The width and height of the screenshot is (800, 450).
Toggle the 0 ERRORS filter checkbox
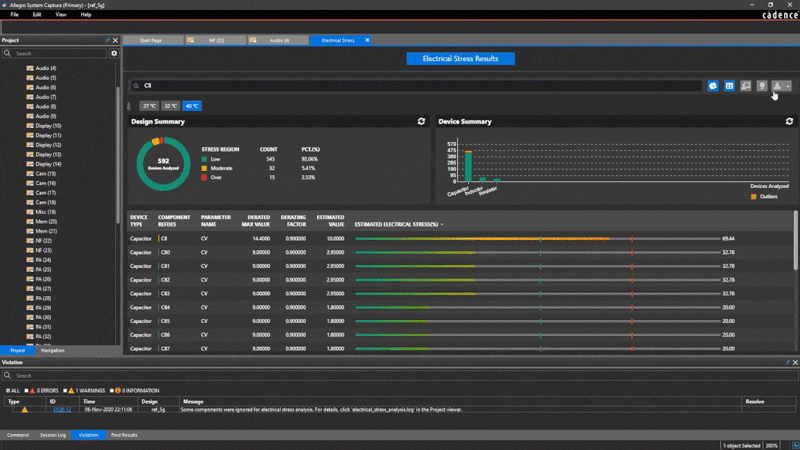(27, 391)
